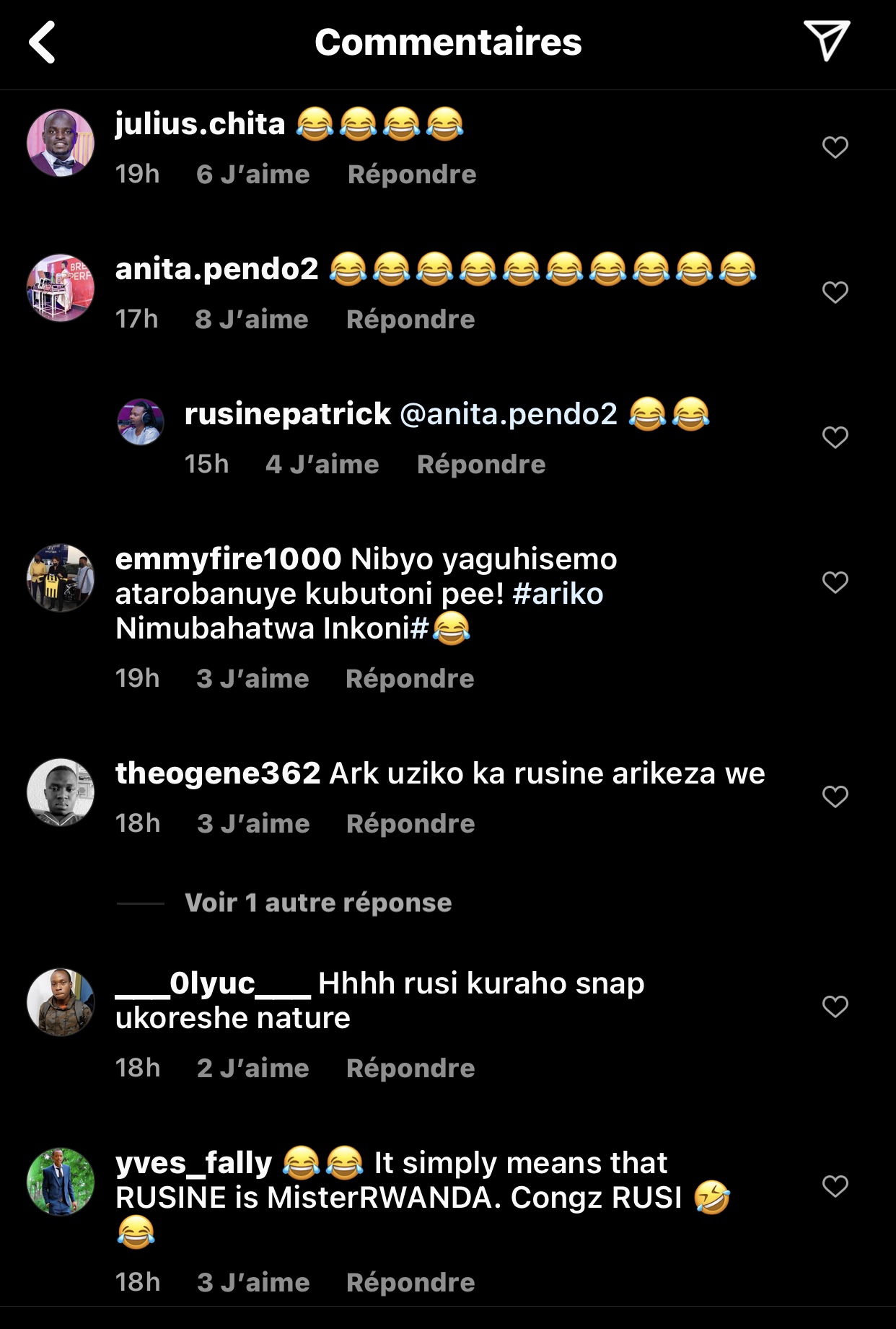Tap Répondre under theogene362's comment

pos(410,824)
